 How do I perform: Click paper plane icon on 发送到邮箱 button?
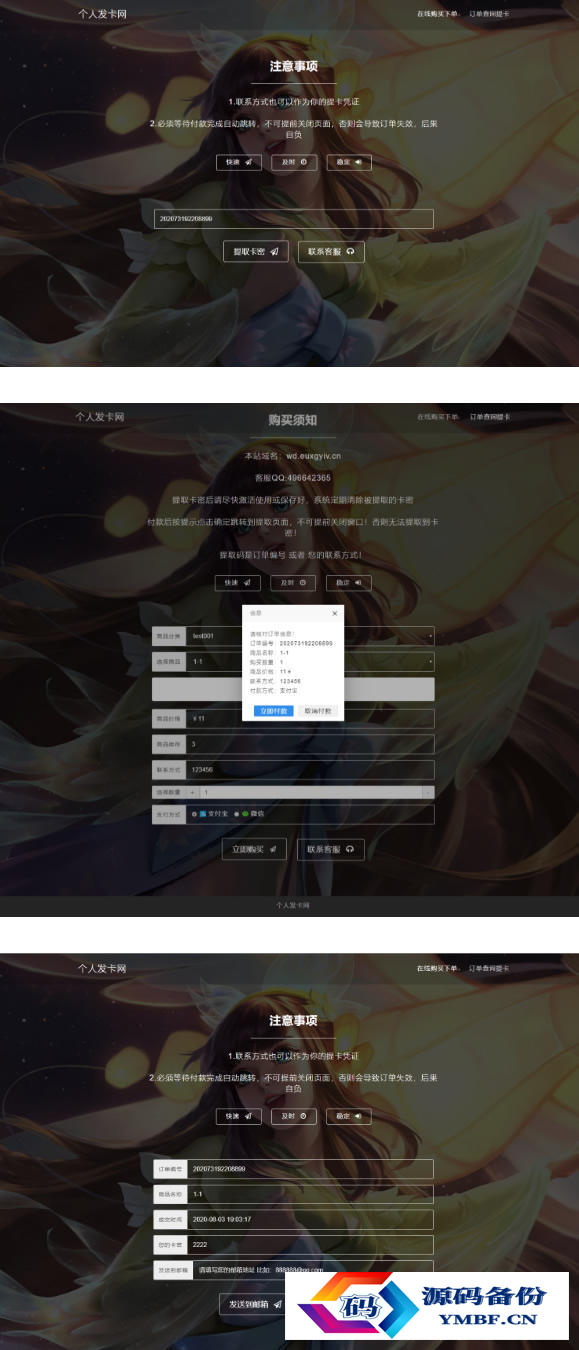coord(277,1304)
